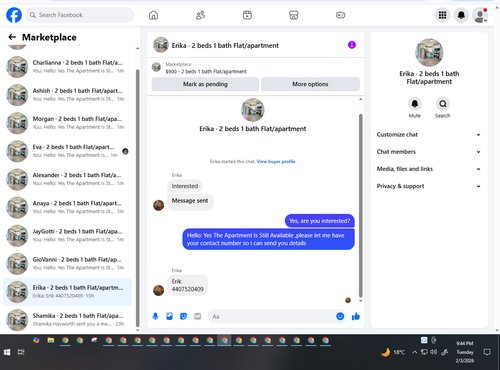Follow the View buyer profile link

[276, 162]
